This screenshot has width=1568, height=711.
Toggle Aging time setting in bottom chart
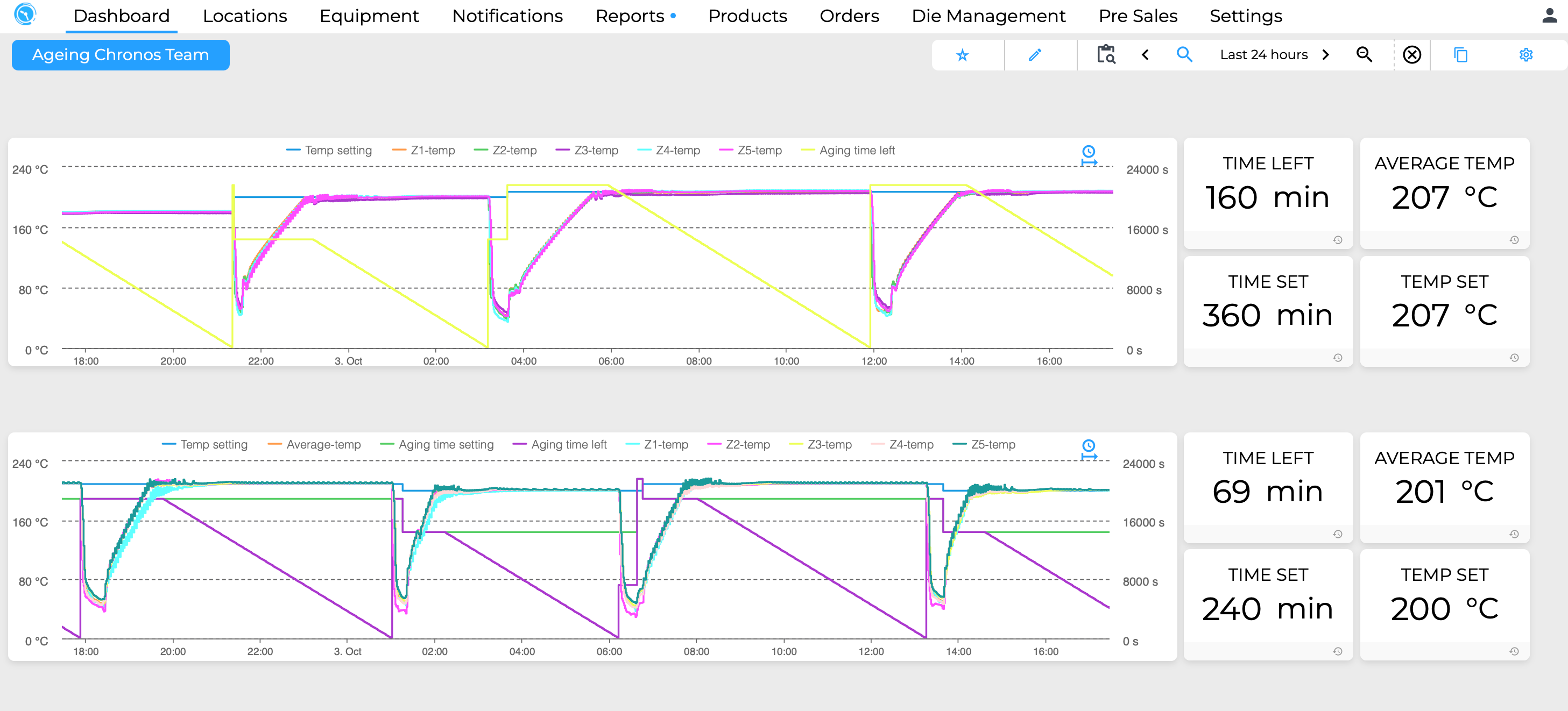[x=437, y=445]
